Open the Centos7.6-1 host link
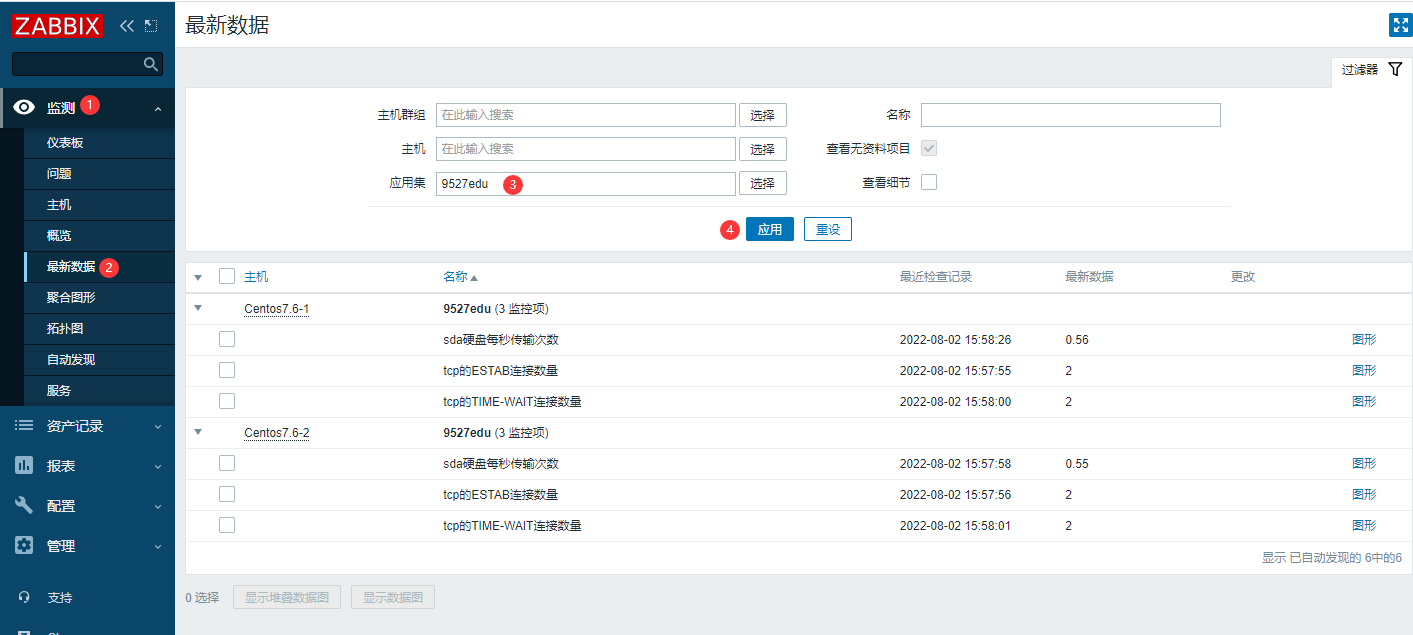Image resolution: width=1413 pixels, height=635 pixels. click(x=276, y=309)
